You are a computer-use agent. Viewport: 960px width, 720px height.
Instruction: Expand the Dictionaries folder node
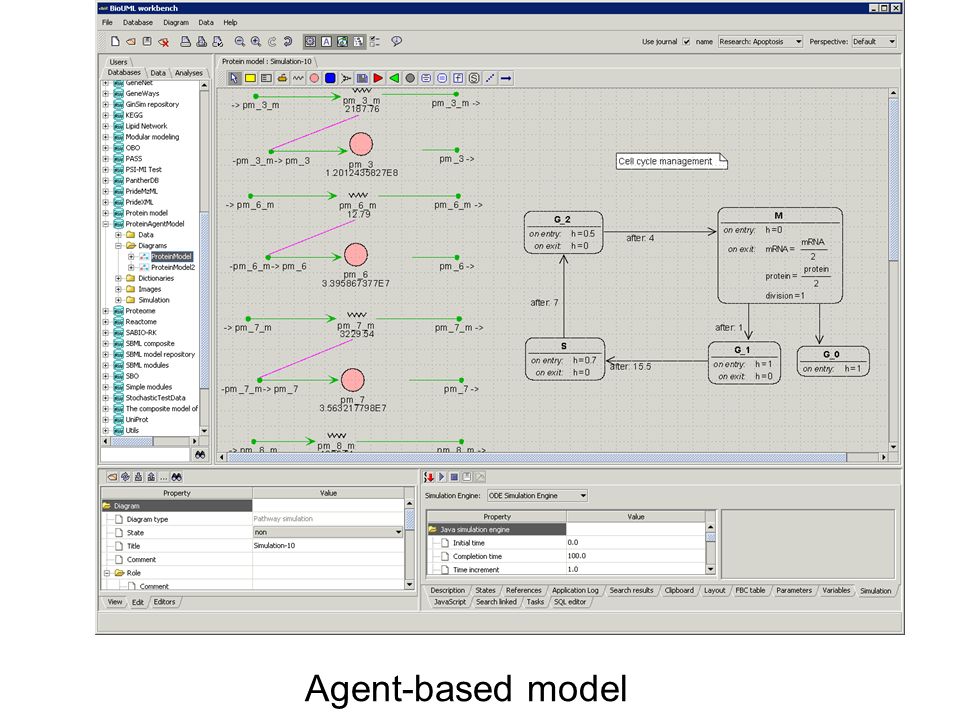pyautogui.click(x=118, y=279)
